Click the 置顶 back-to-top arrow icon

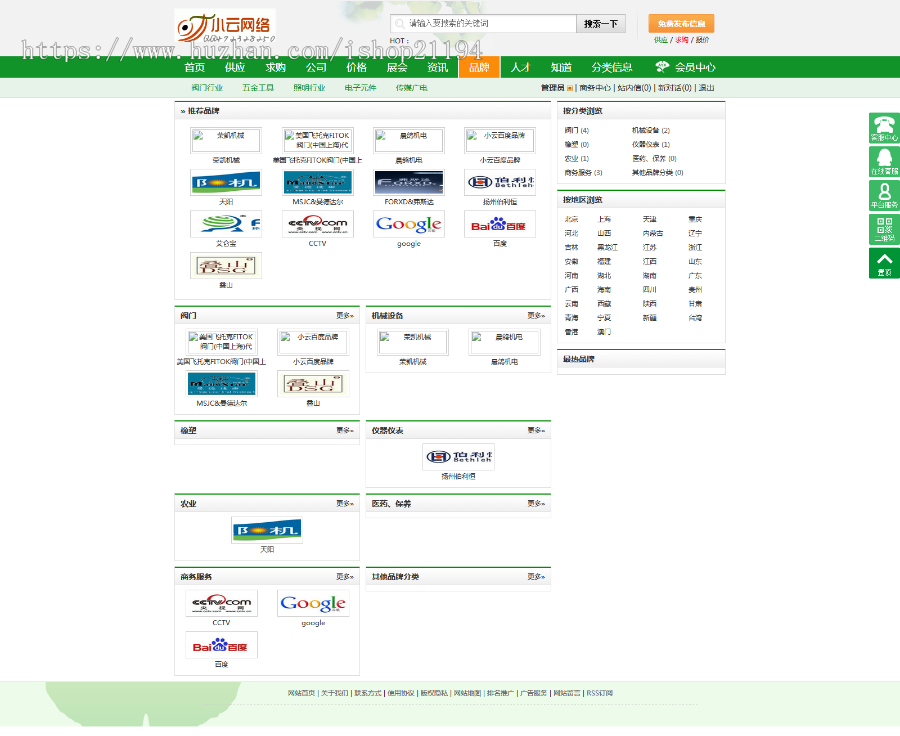[x=884, y=260]
